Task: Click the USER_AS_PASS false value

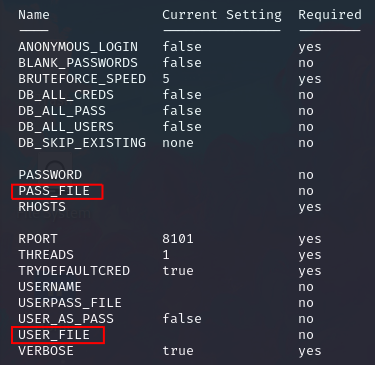Action: pos(182,319)
